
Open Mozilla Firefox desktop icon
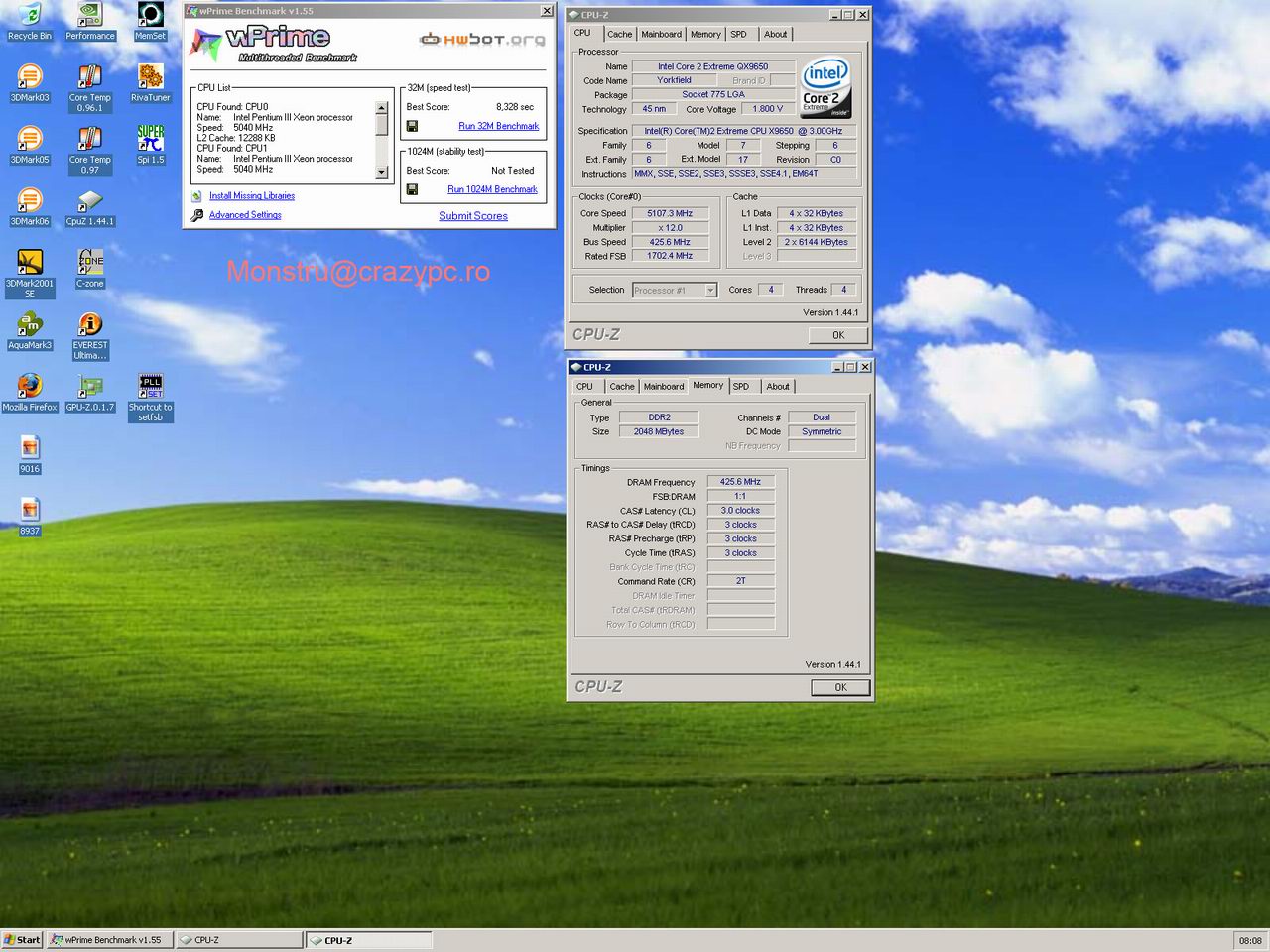[30, 393]
